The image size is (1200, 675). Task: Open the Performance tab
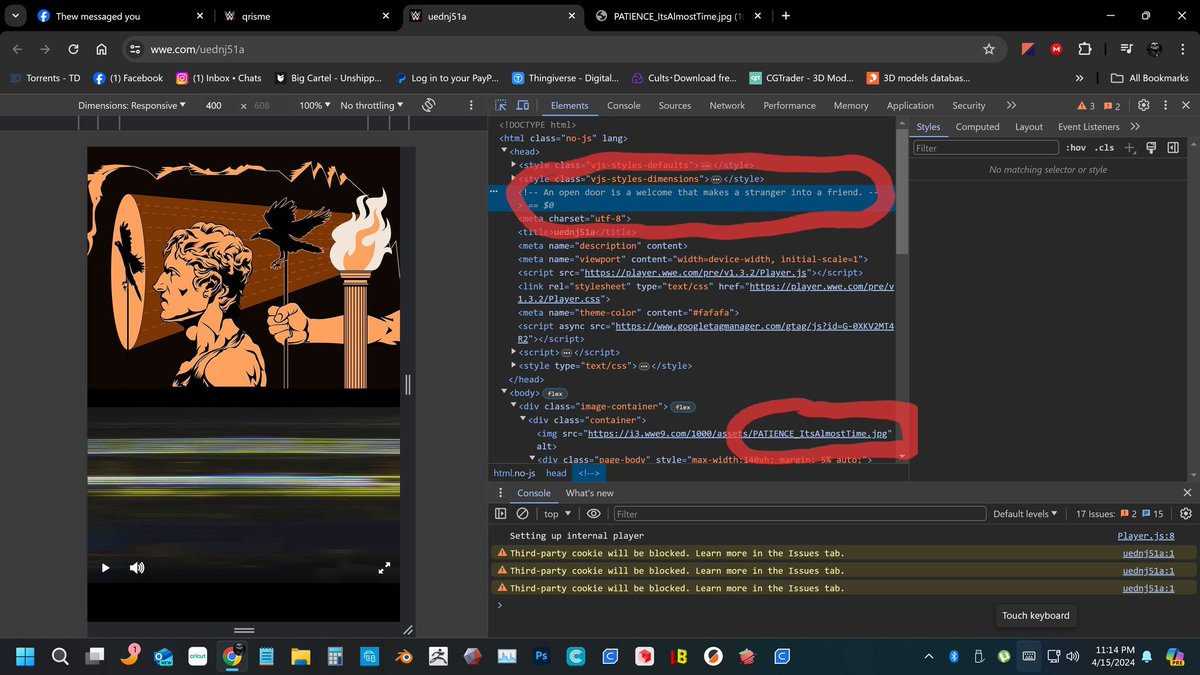790,105
